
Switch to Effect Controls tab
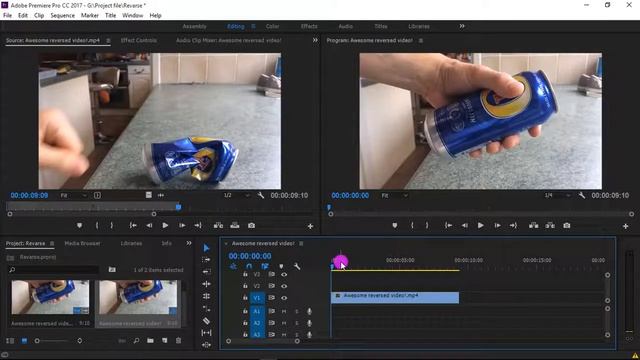coord(139,40)
